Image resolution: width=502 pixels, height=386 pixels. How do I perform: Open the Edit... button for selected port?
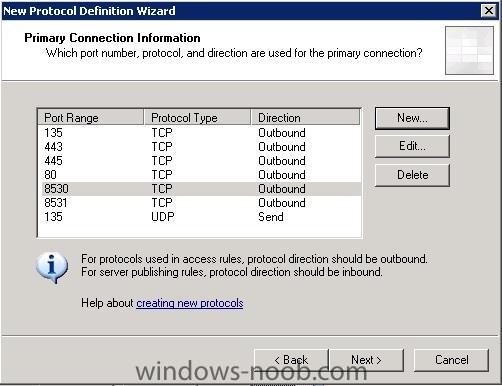(412, 146)
